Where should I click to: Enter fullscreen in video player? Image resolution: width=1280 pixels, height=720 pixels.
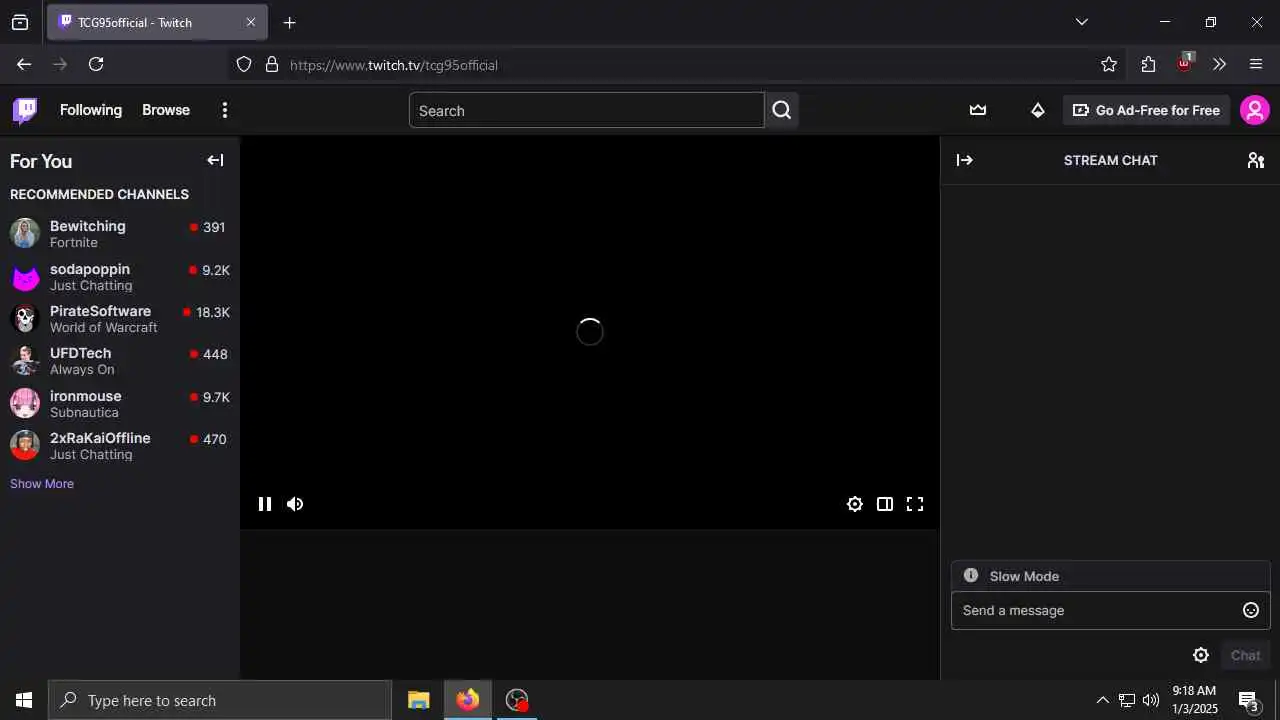tap(915, 504)
